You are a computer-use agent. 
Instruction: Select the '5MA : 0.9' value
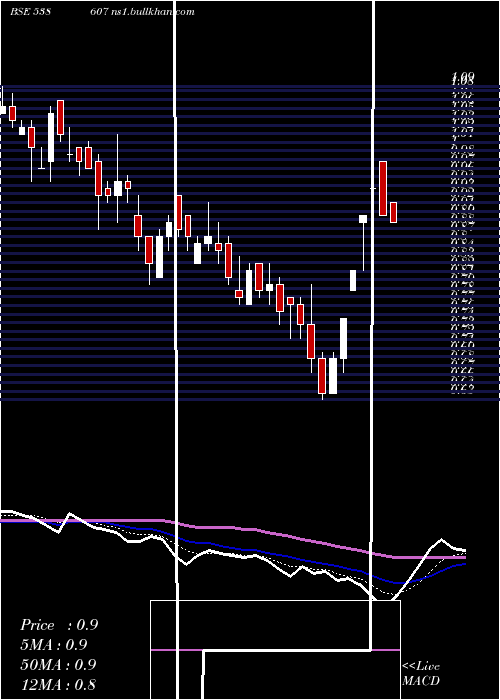click(x=54, y=645)
